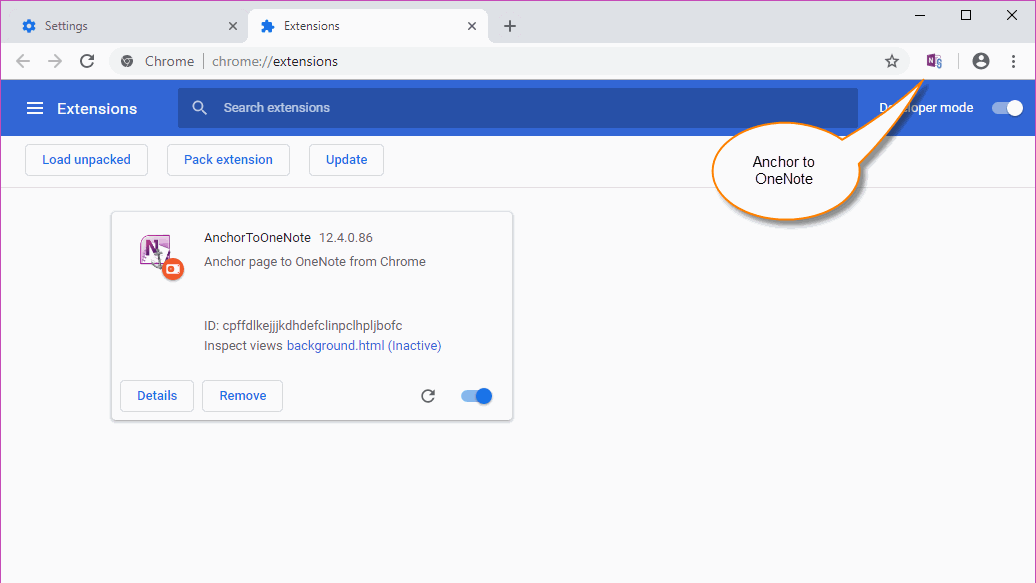Click version number 12.4.0.86
Viewport: 1036px width, 583px height.
point(346,238)
